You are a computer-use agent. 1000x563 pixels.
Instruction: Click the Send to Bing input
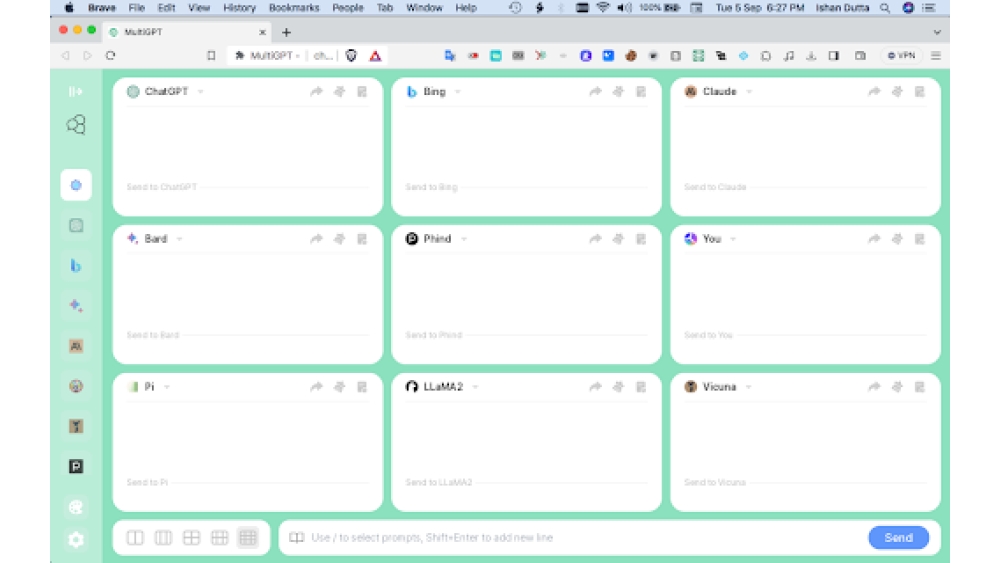(526, 187)
